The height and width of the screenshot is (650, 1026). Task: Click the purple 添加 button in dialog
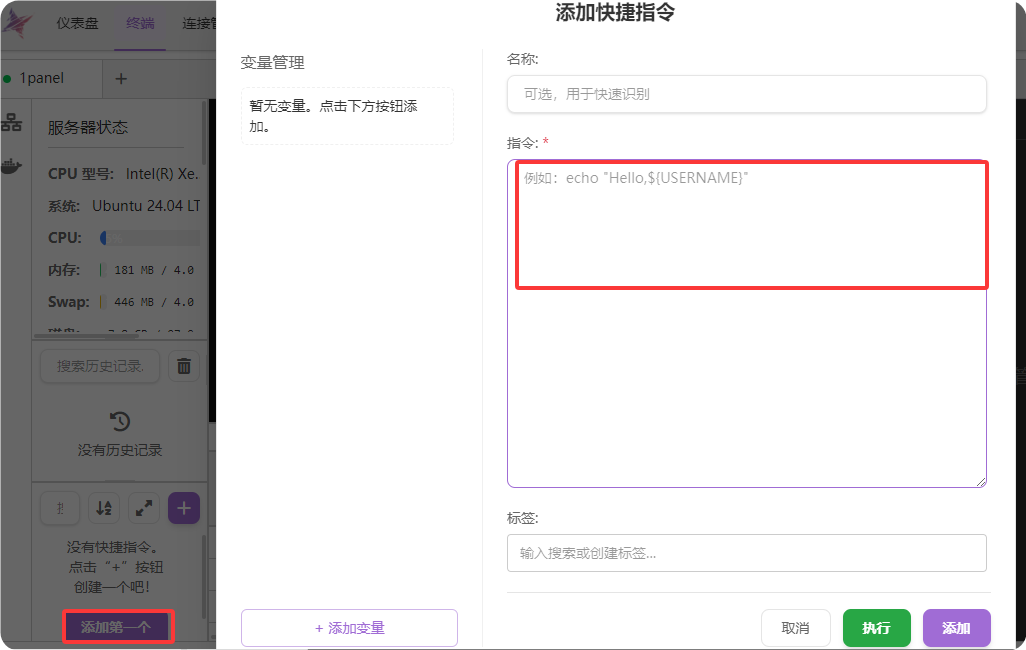pyautogui.click(x=956, y=628)
